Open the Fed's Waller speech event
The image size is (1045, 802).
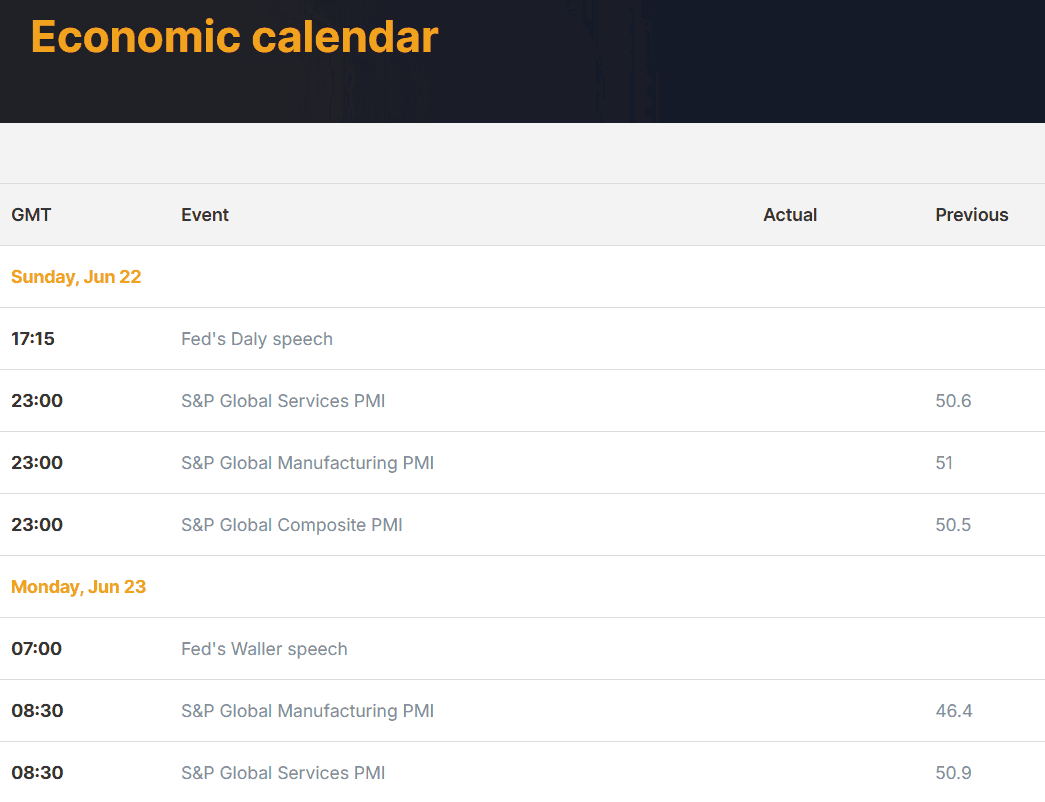(x=264, y=649)
